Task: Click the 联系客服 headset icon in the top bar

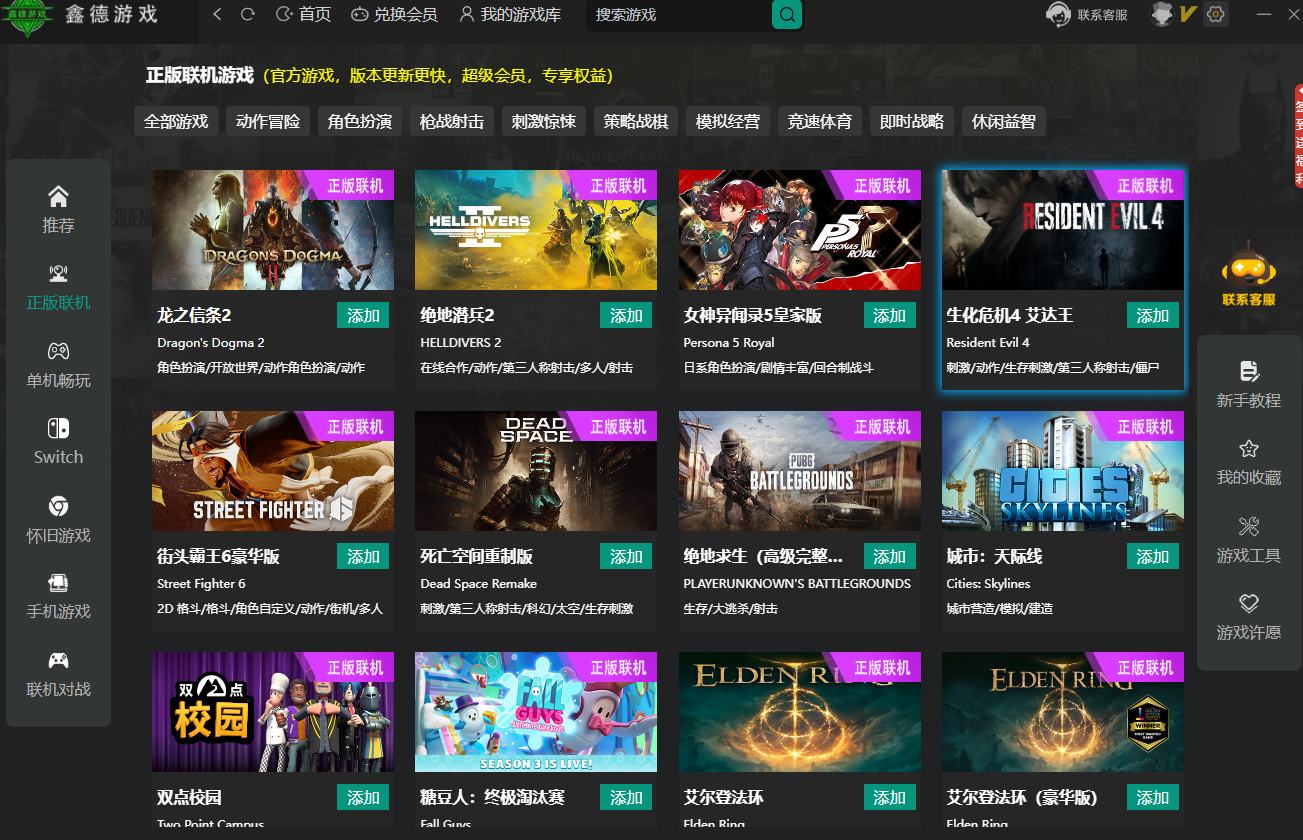Action: (x=1058, y=14)
